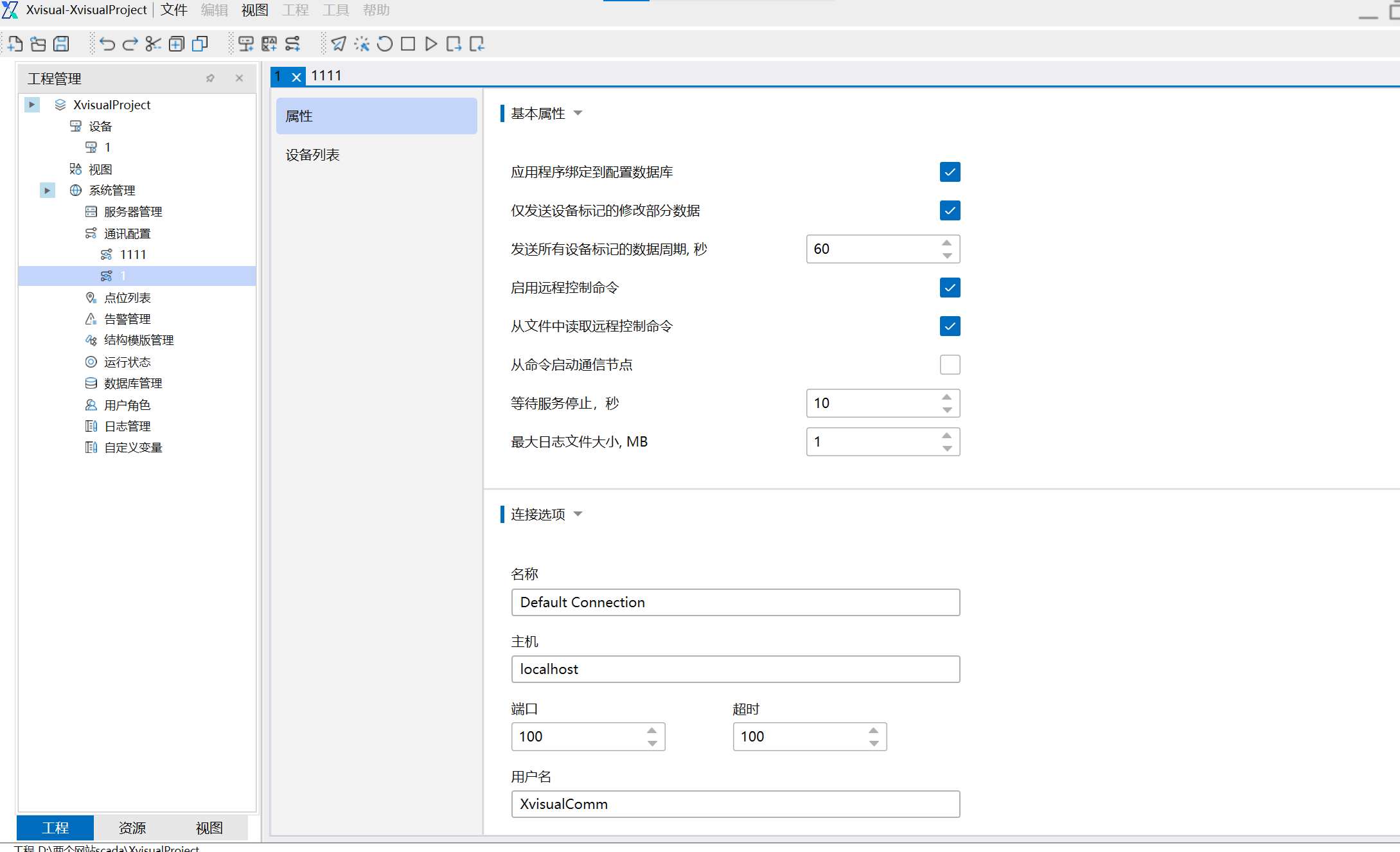Click the new project toolbar icon

15,44
